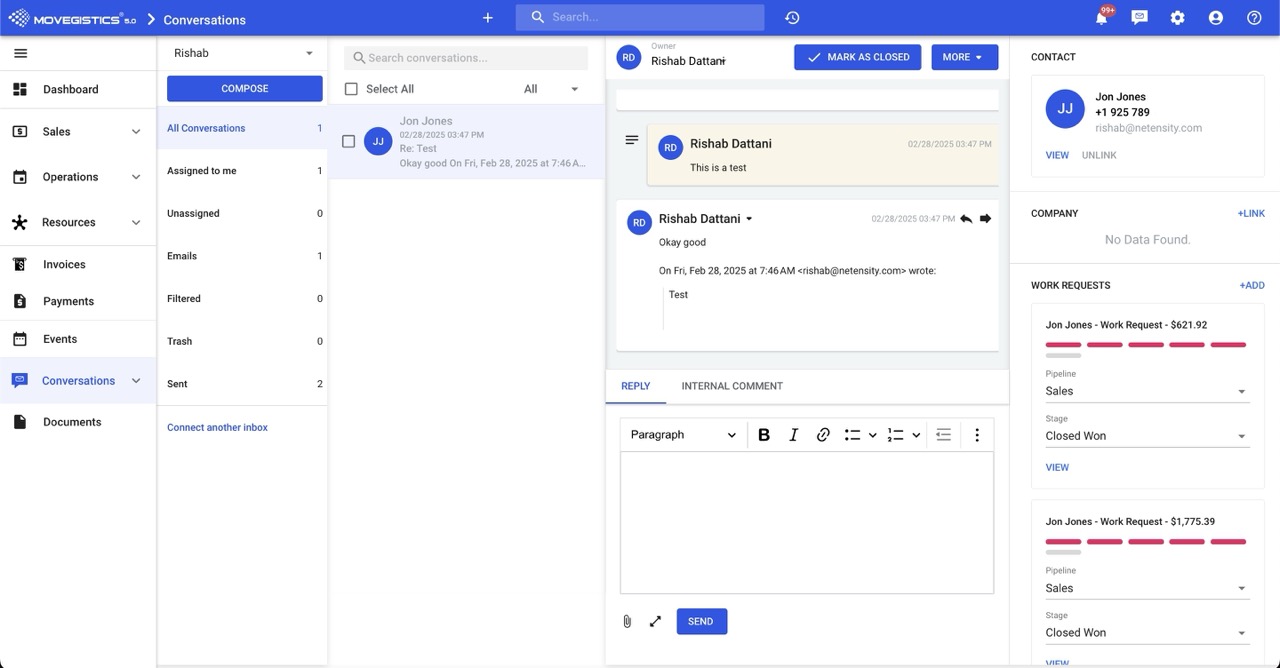Check the Select All checkbox

351,89
